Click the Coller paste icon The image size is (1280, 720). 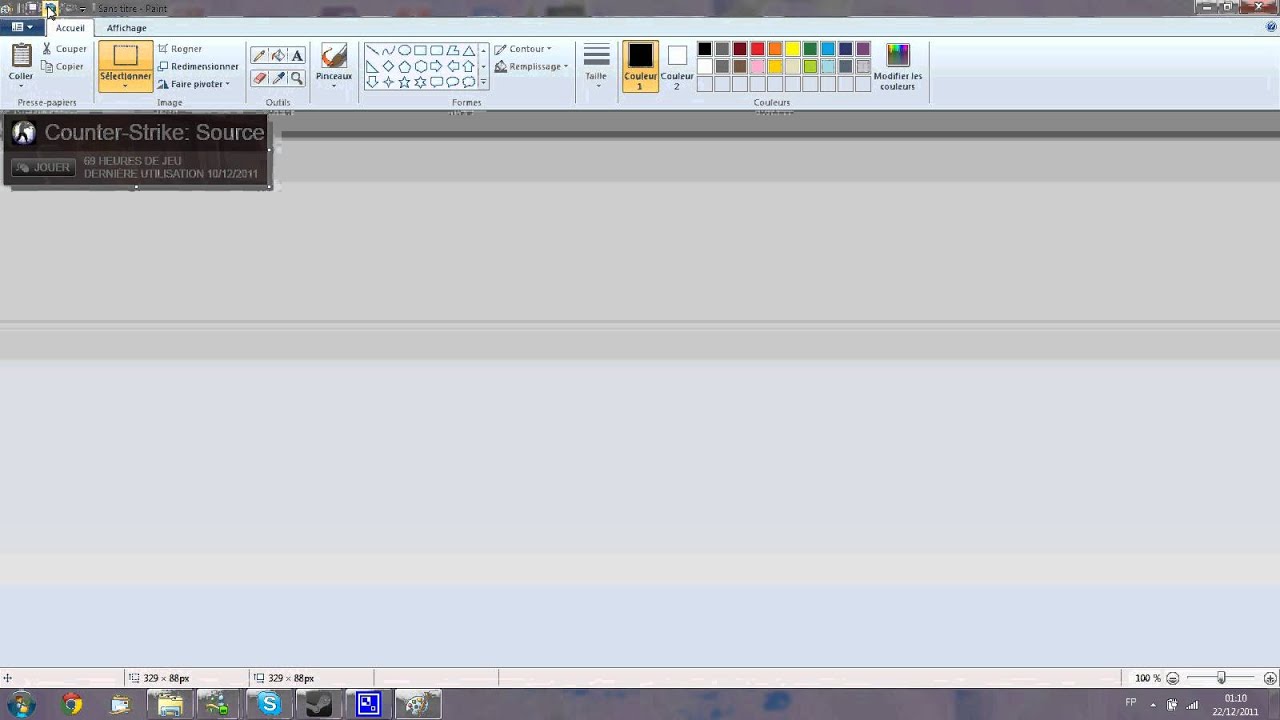click(x=21, y=56)
